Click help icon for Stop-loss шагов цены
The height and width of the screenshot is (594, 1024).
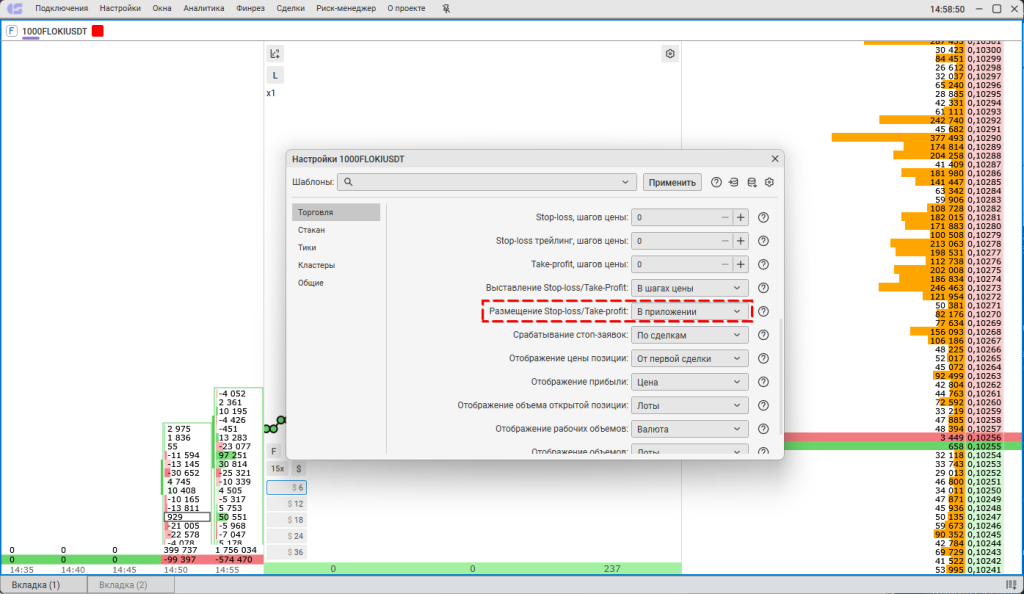(x=763, y=217)
